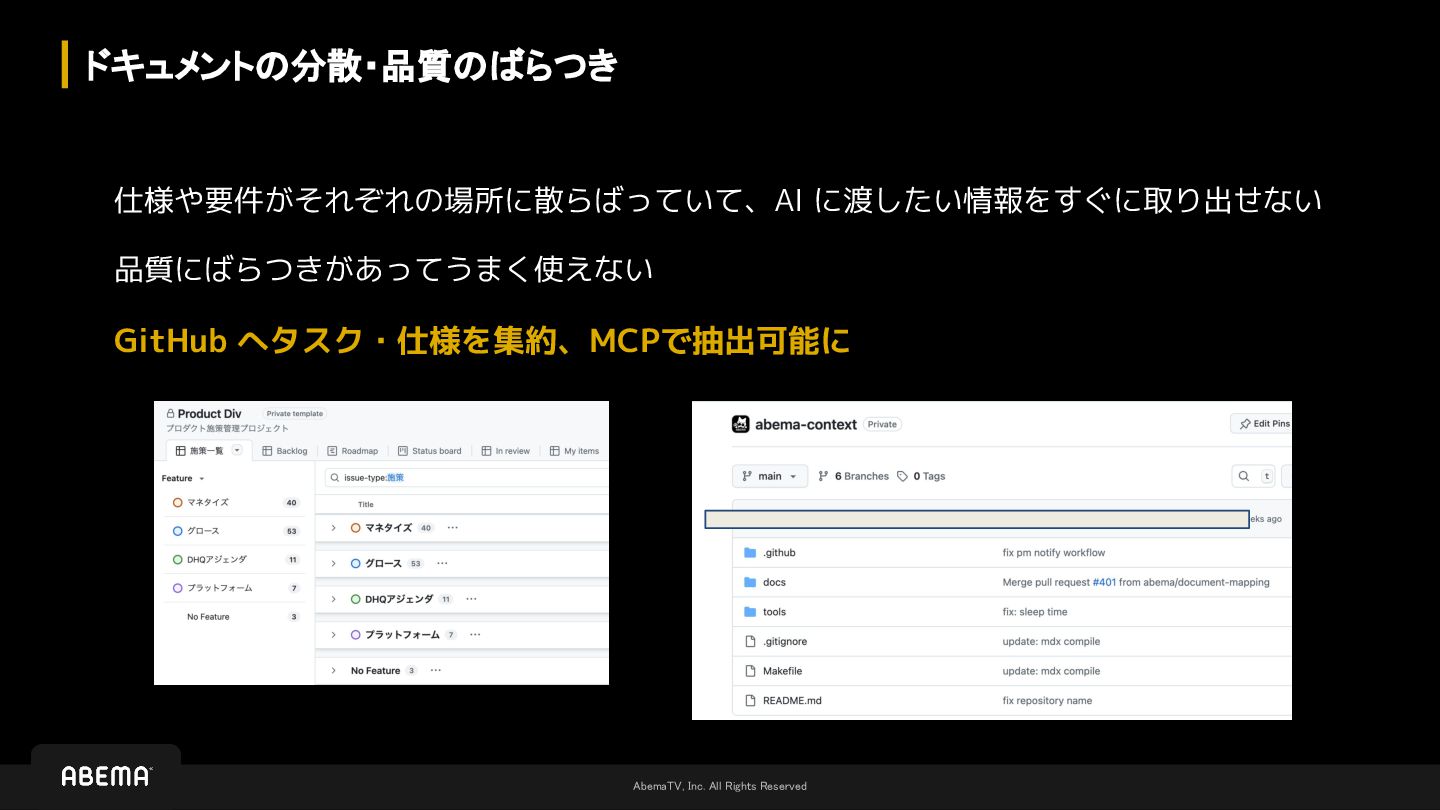The height and width of the screenshot is (810, 1440).
Task: Click the purple circle beside プラットフォーム in sidebar
Action: [178, 588]
